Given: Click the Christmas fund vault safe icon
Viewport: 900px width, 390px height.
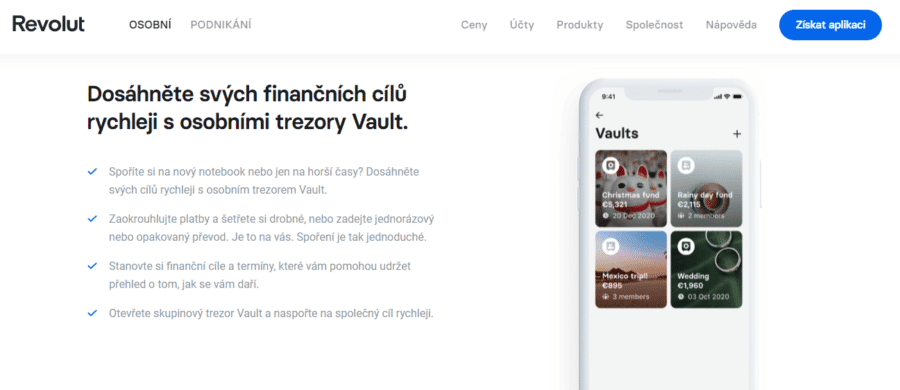Looking at the screenshot, I should click(610, 166).
